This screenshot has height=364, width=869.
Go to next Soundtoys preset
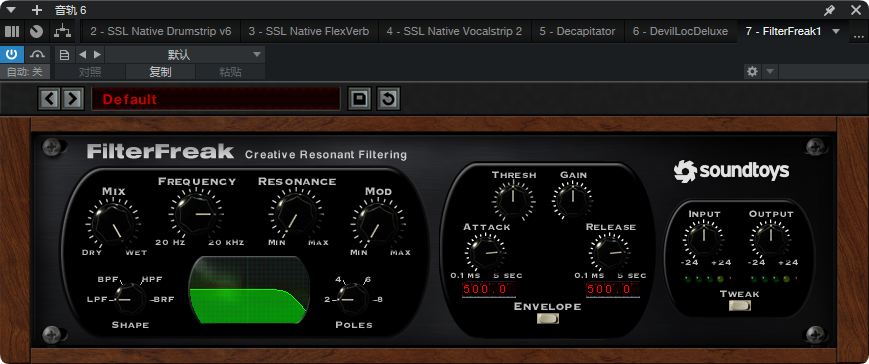(x=72, y=99)
